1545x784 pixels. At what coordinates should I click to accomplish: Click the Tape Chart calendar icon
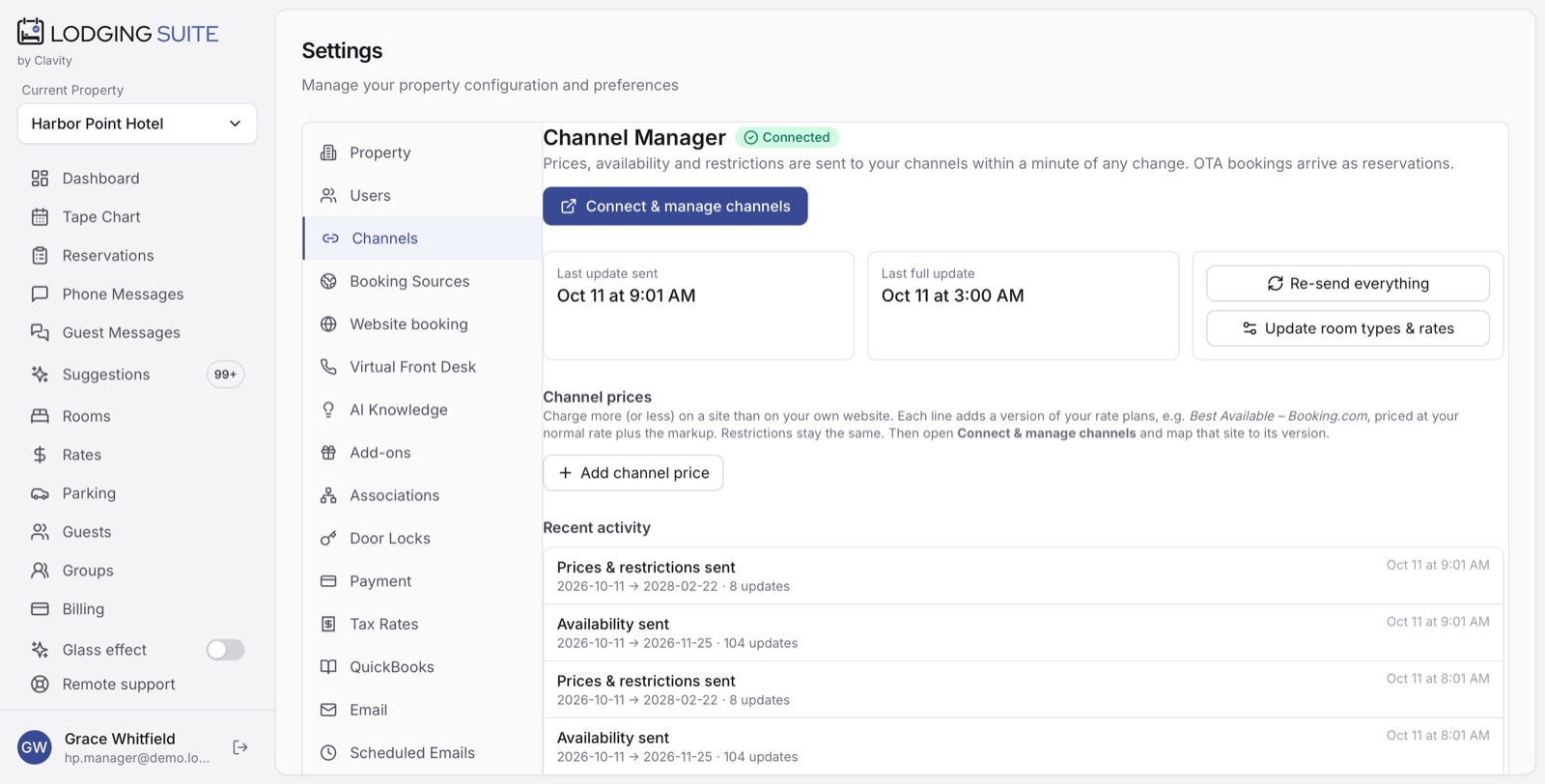(40, 217)
